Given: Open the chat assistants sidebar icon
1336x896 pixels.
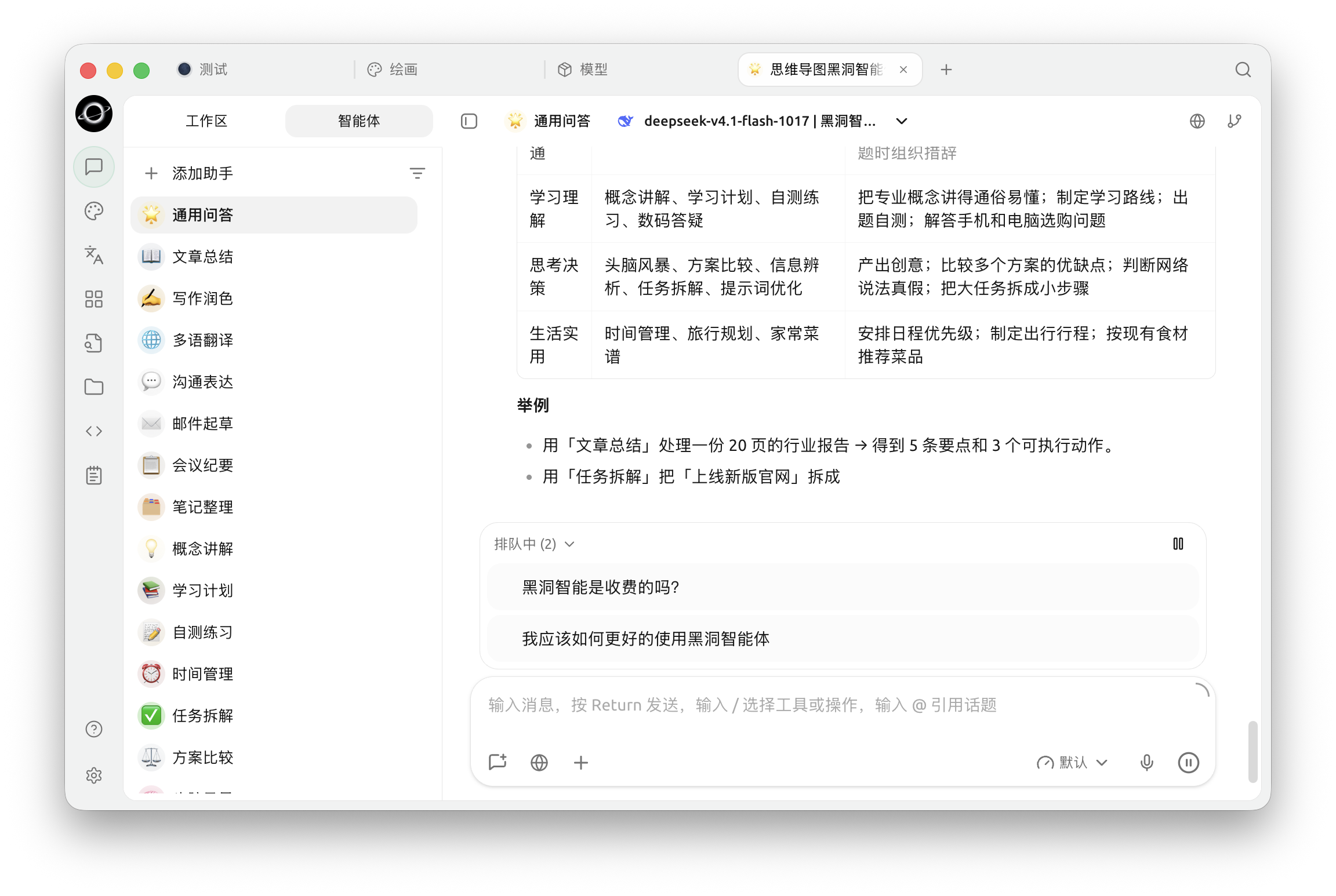Looking at the screenshot, I should (x=94, y=167).
